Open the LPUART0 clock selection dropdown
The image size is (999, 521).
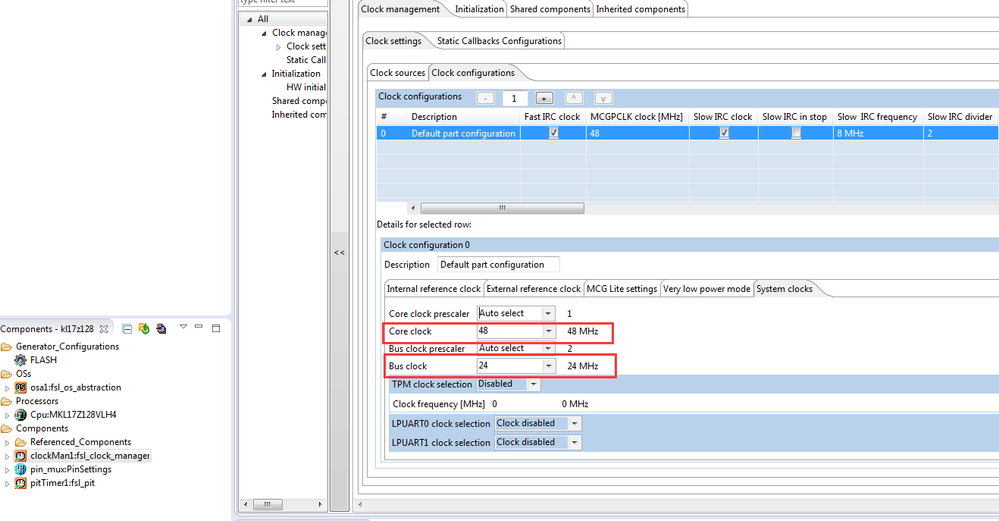coord(575,424)
